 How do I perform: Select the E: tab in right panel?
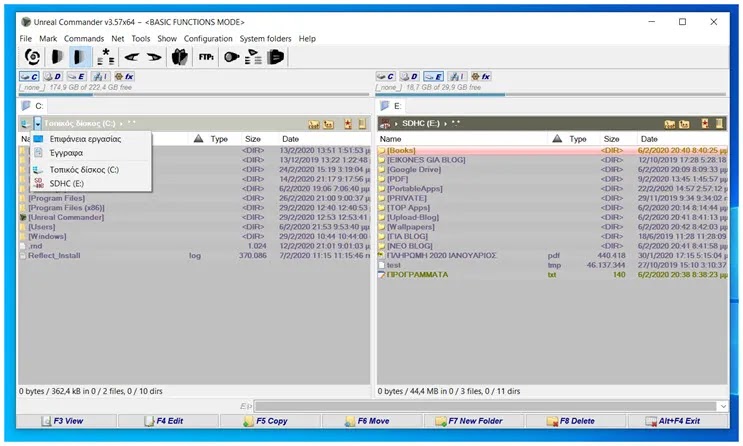[x=391, y=106]
